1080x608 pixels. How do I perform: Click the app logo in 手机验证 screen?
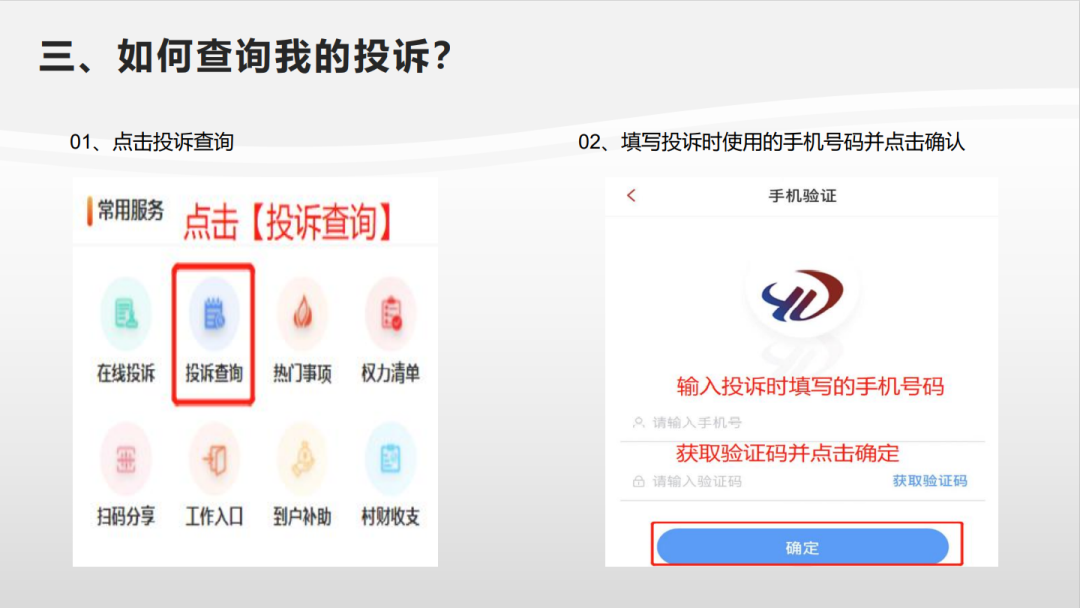point(802,295)
